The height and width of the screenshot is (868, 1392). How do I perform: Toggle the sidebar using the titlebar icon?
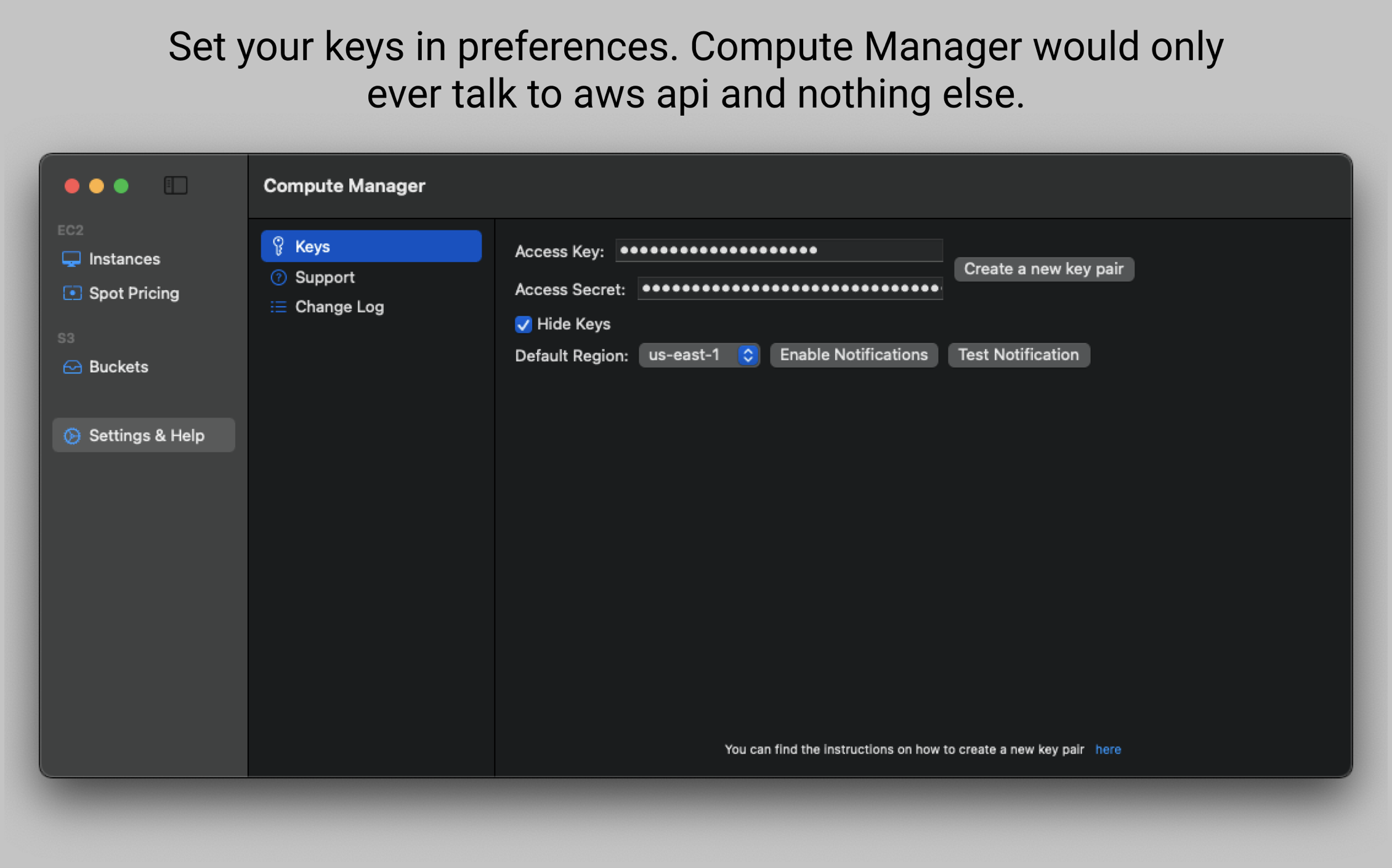click(176, 185)
